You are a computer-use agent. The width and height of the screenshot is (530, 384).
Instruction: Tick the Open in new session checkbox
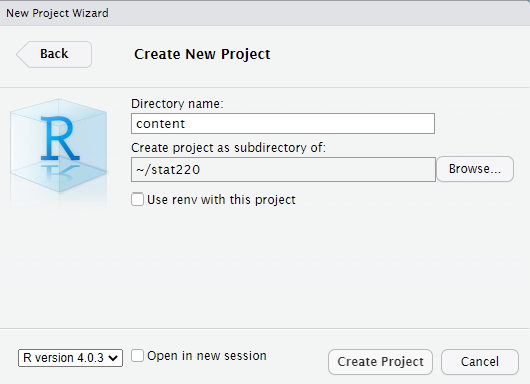click(138, 356)
